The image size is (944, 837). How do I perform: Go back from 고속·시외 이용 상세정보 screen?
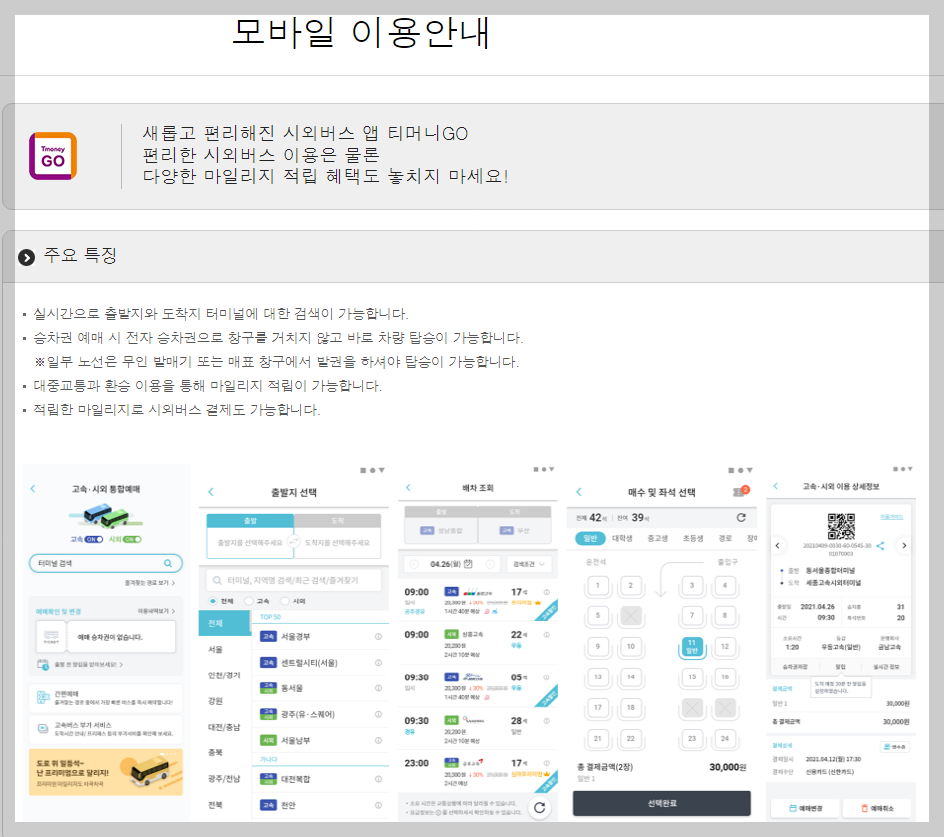(x=775, y=486)
